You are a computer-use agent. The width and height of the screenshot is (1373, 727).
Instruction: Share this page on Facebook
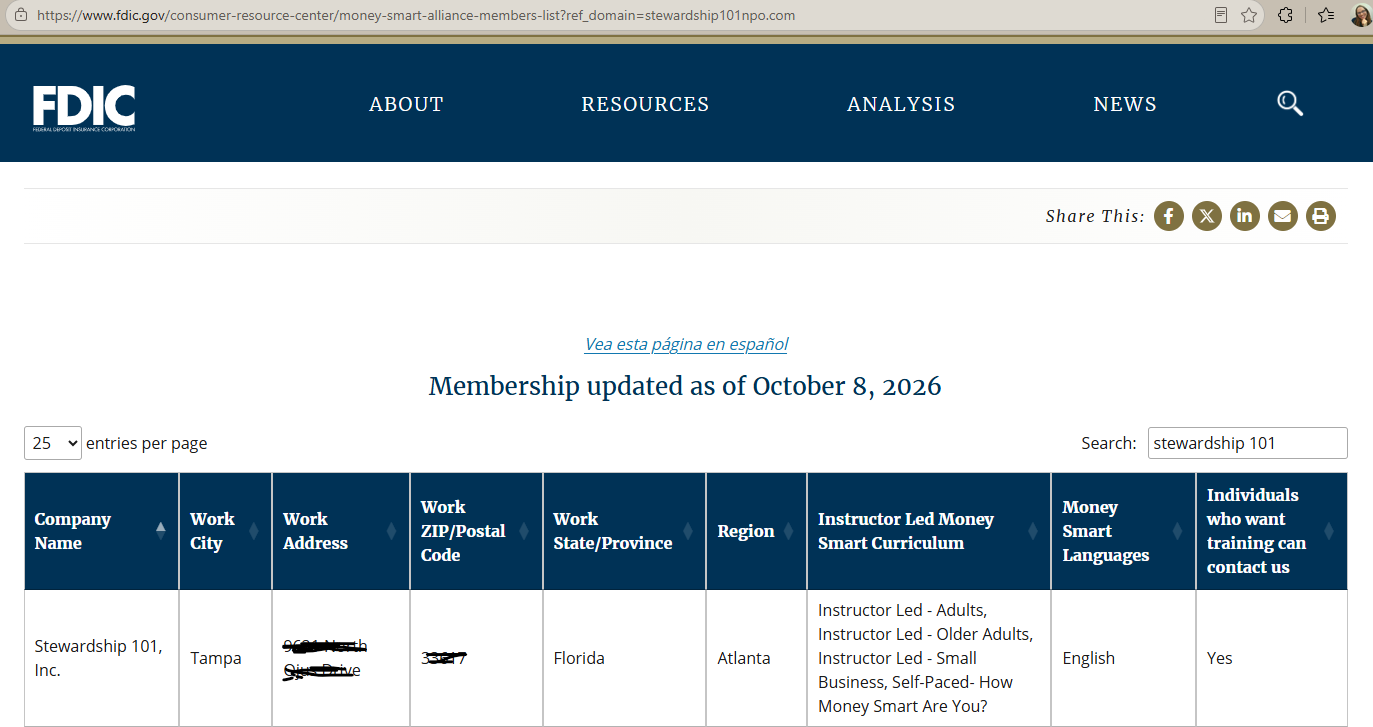pyautogui.click(x=1169, y=216)
